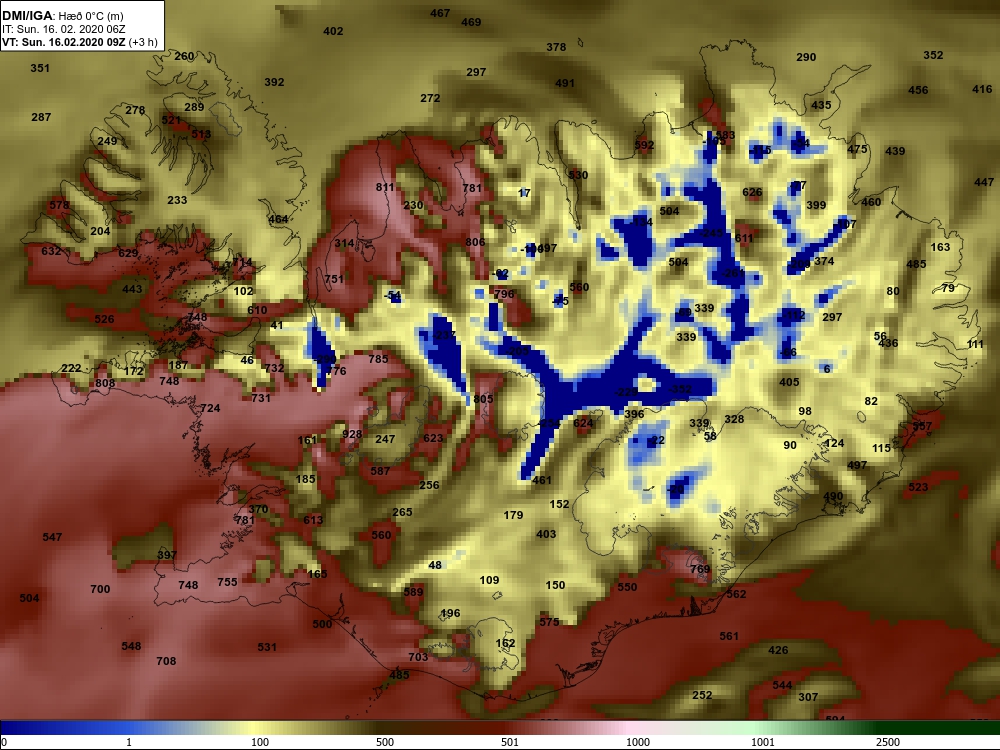1000x750 pixels.
Task: Click the map value '785'
Action: 378,359
